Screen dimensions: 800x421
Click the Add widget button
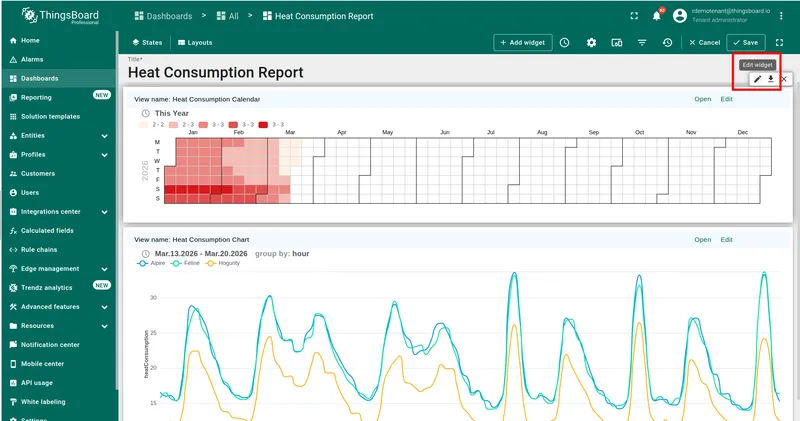coord(522,43)
